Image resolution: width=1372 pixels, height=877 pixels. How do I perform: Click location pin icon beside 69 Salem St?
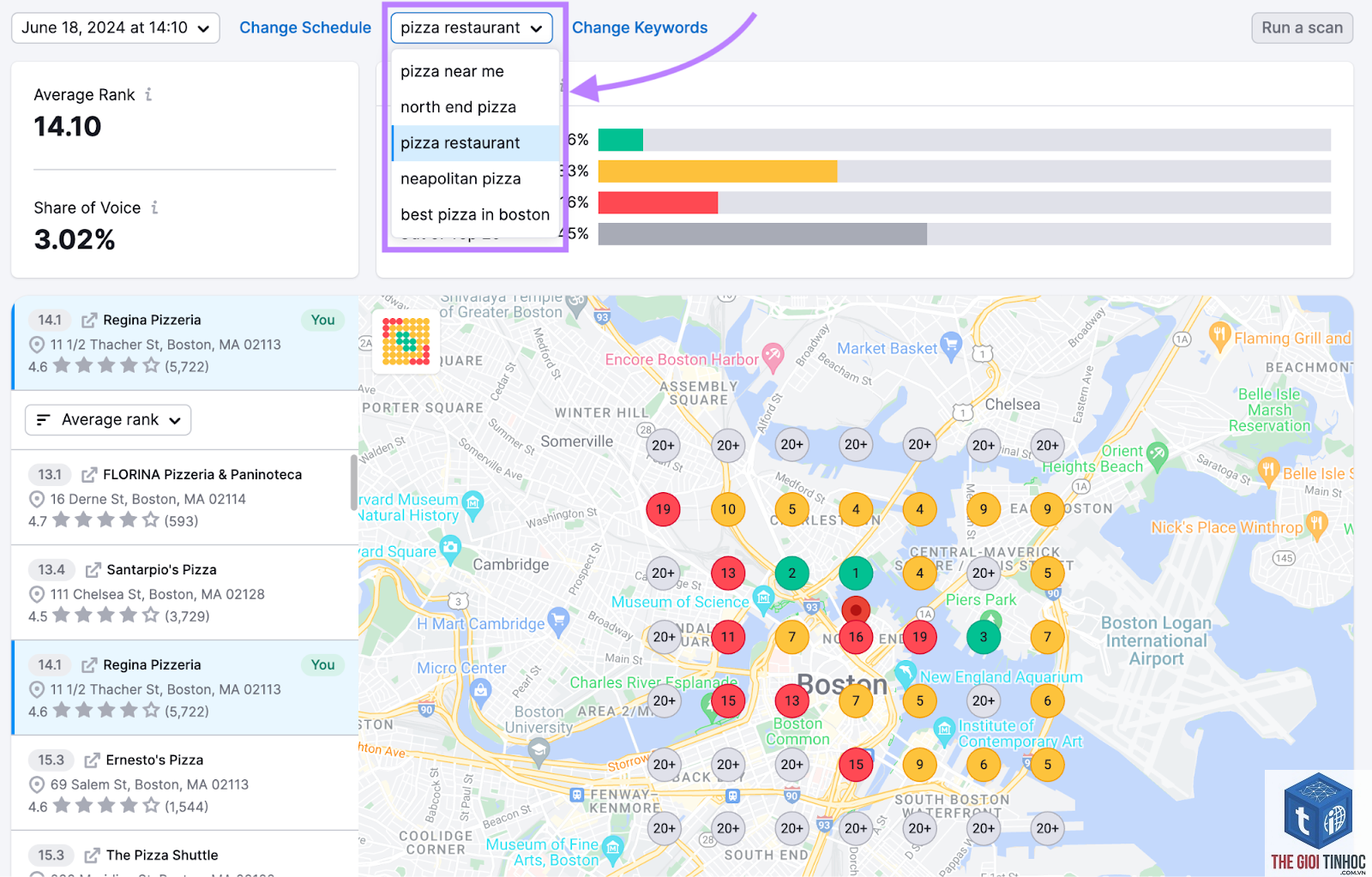tap(37, 784)
